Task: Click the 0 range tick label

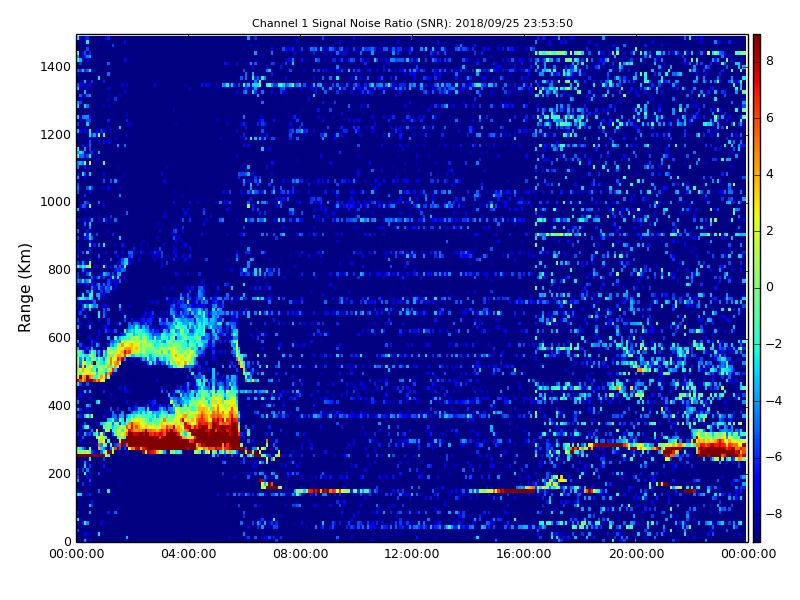Action: (67, 541)
